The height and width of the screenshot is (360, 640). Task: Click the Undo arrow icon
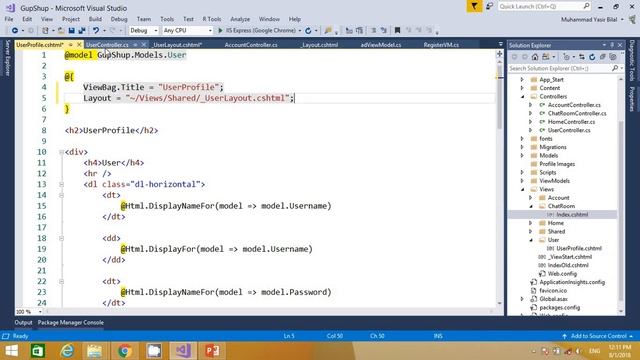(x=96, y=31)
